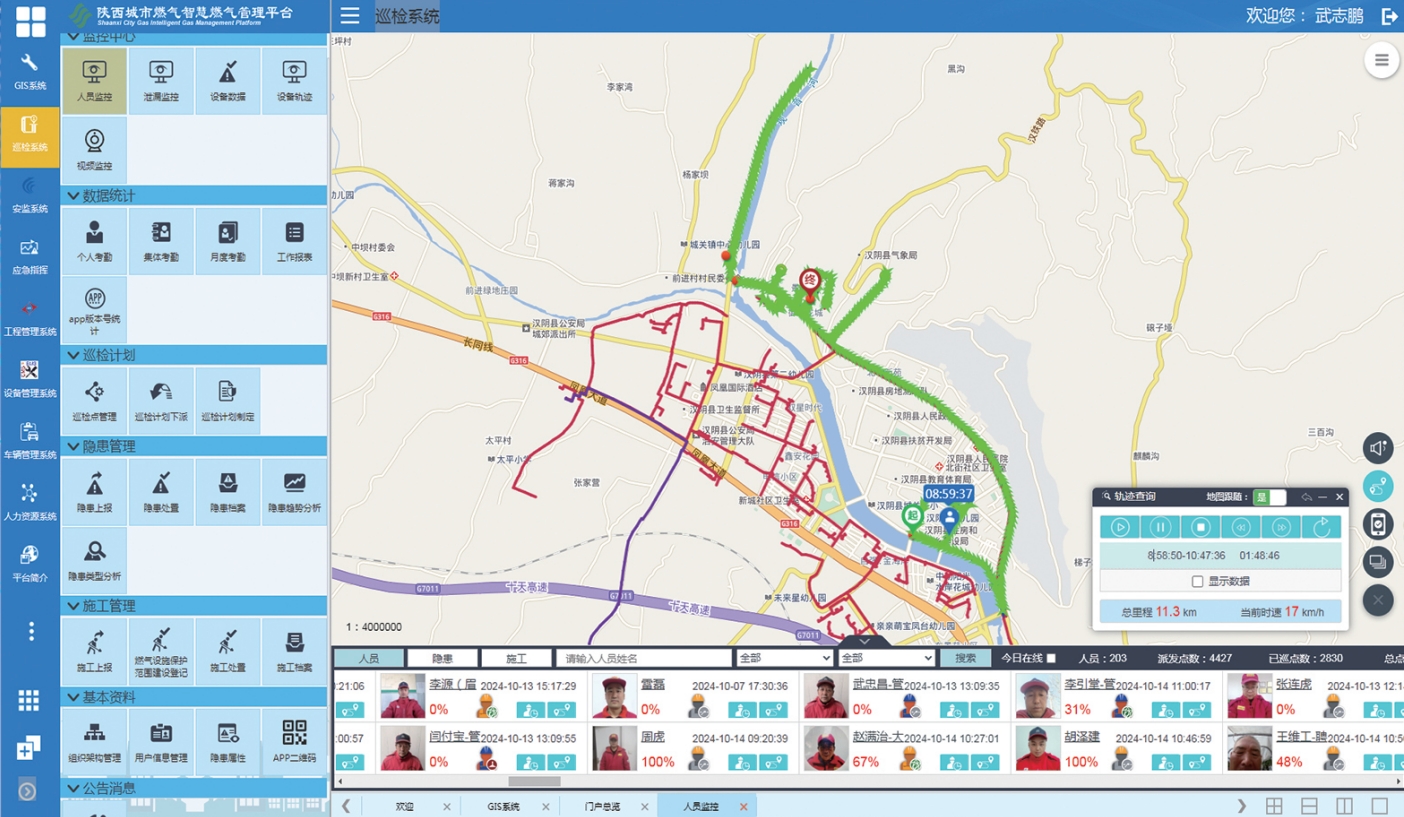The width and height of the screenshot is (1404, 817).
Task: Open the 隐患趋势分析 tile
Action: 294,492
